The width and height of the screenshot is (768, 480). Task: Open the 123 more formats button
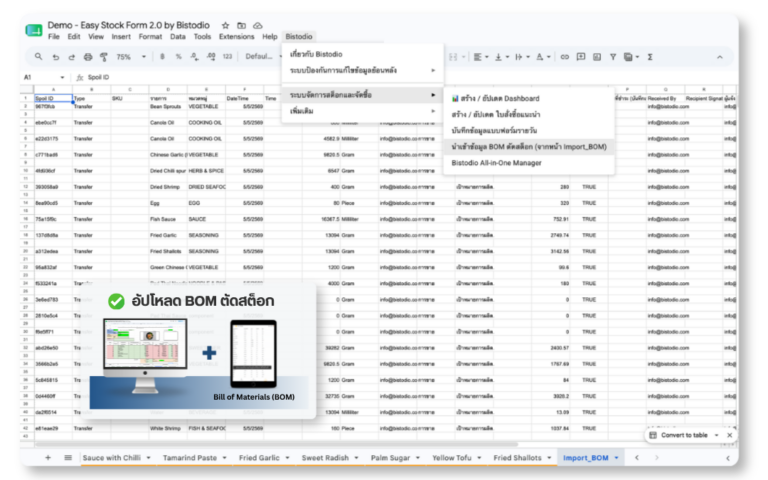click(x=227, y=57)
